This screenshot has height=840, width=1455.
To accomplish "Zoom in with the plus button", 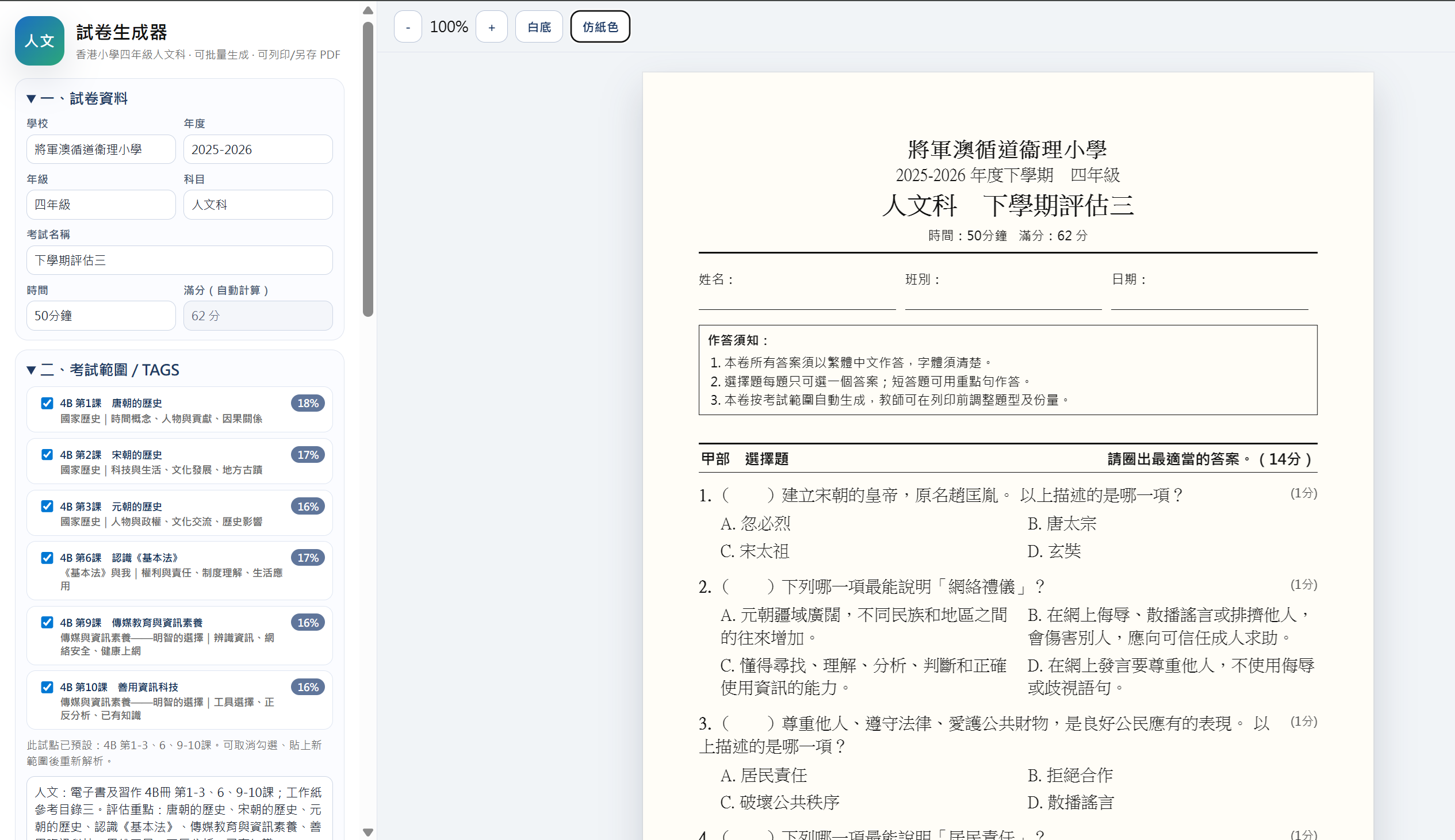I will click(x=492, y=26).
